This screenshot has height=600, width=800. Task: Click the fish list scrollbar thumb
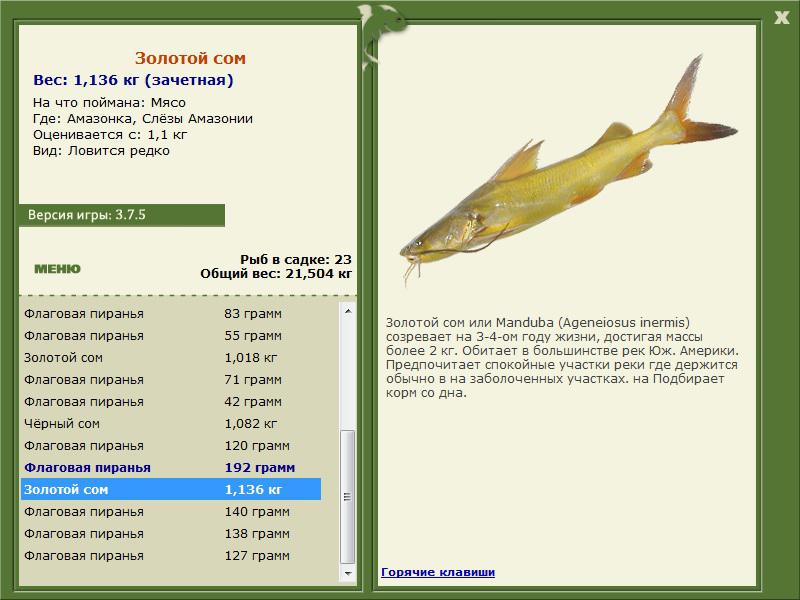coord(348,496)
